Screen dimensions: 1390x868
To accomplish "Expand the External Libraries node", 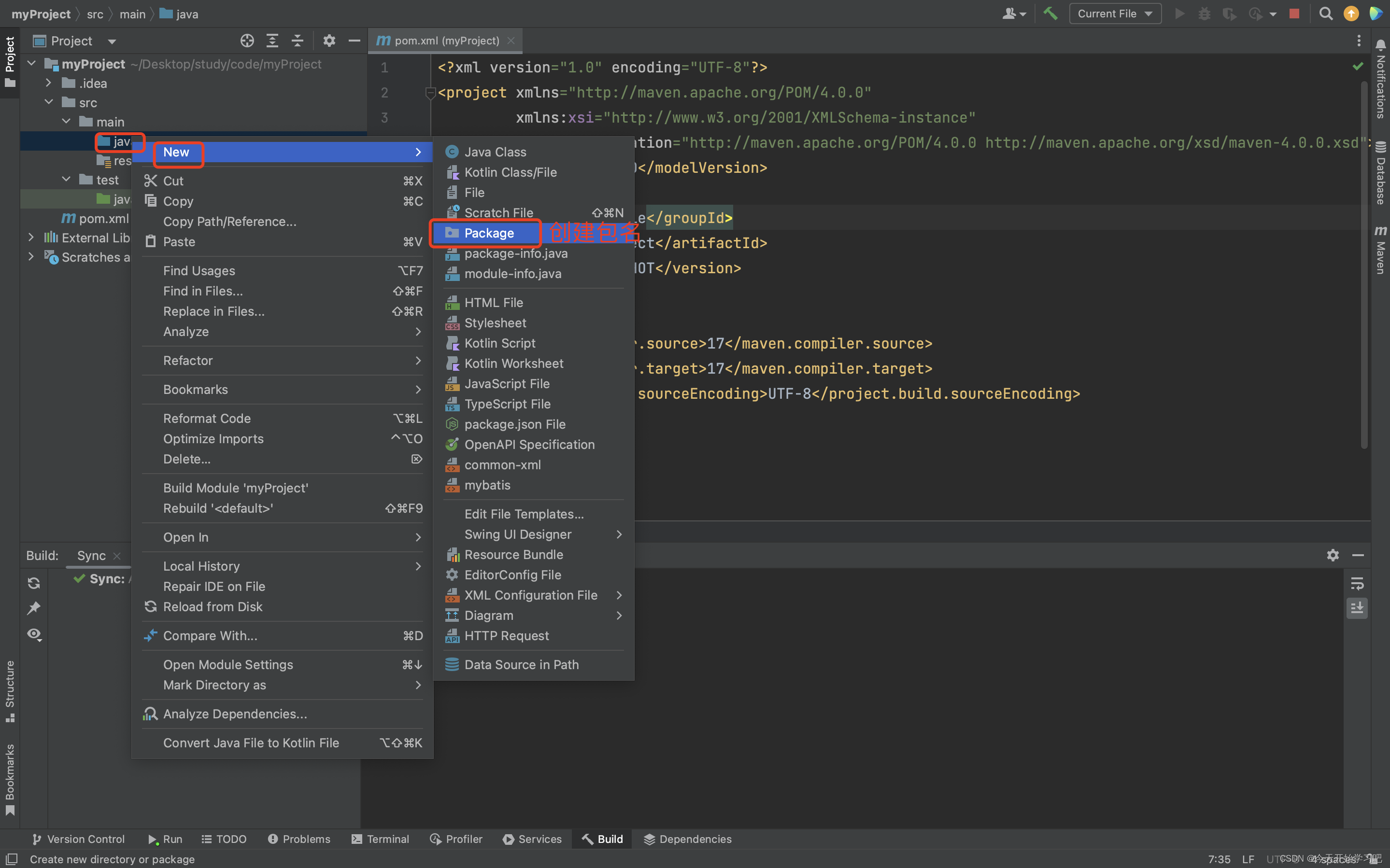I will (31, 237).
